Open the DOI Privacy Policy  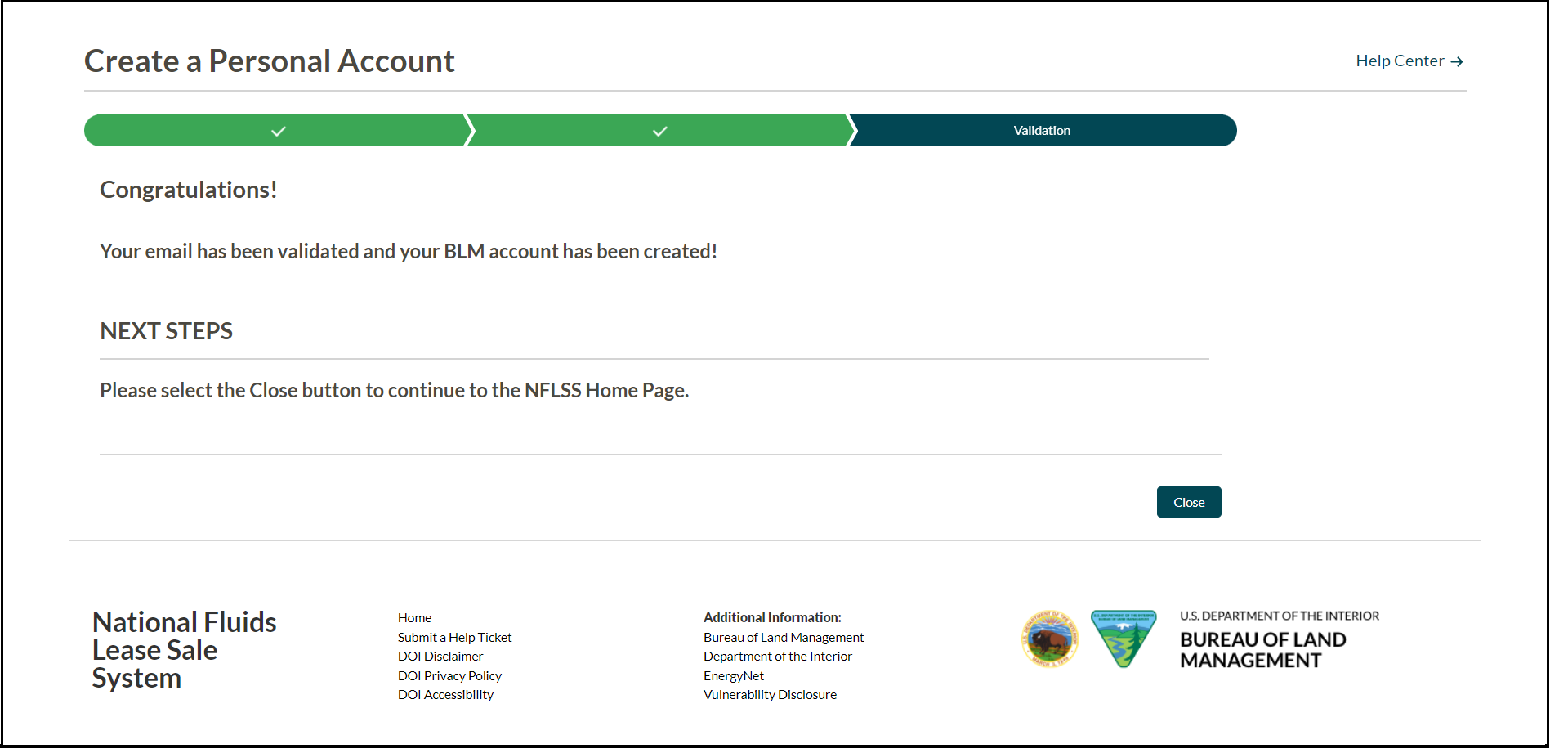(449, 675)
